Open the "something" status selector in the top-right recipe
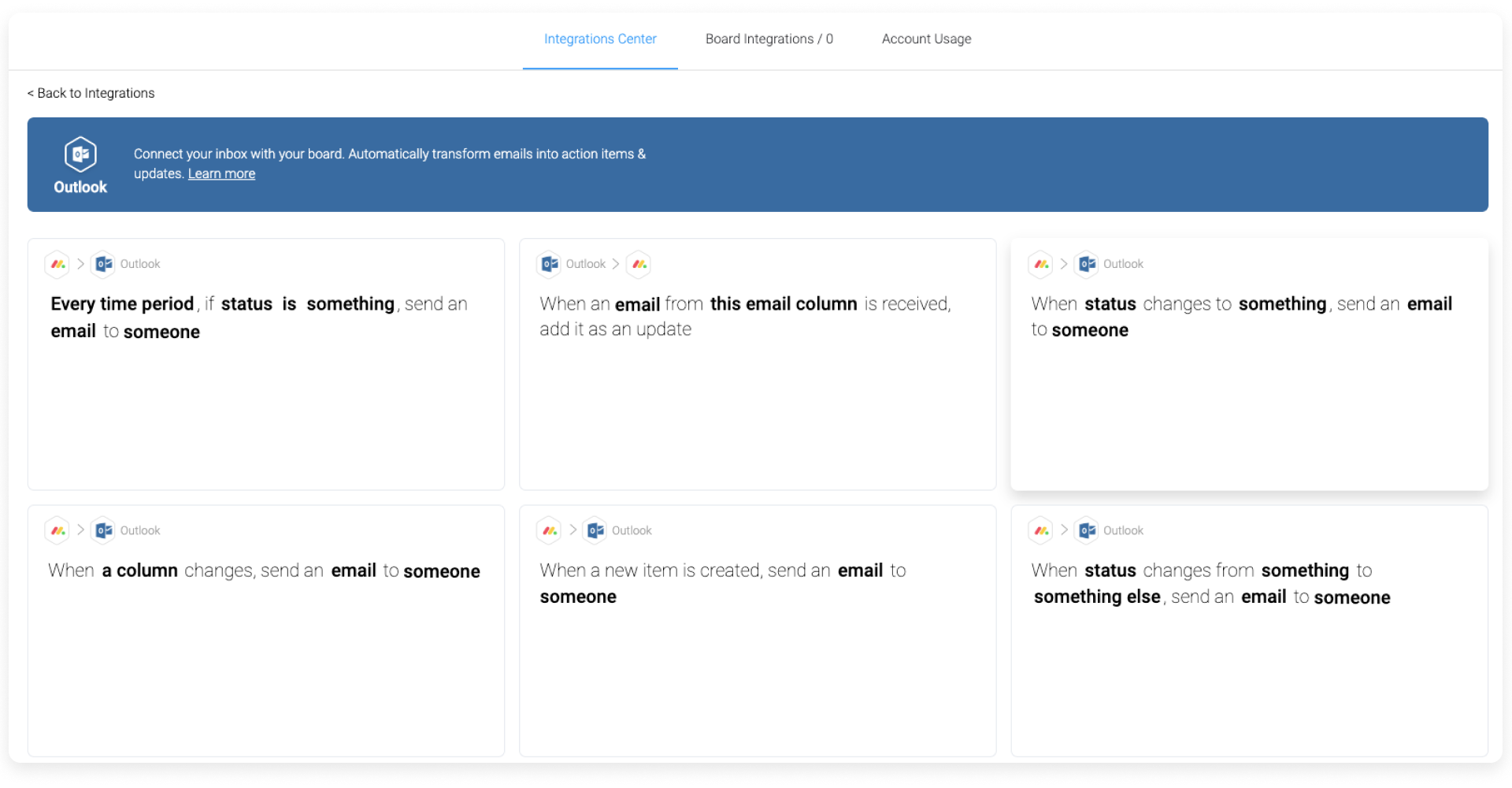Screen dimensions: 1512x788 coord(1281,304)
